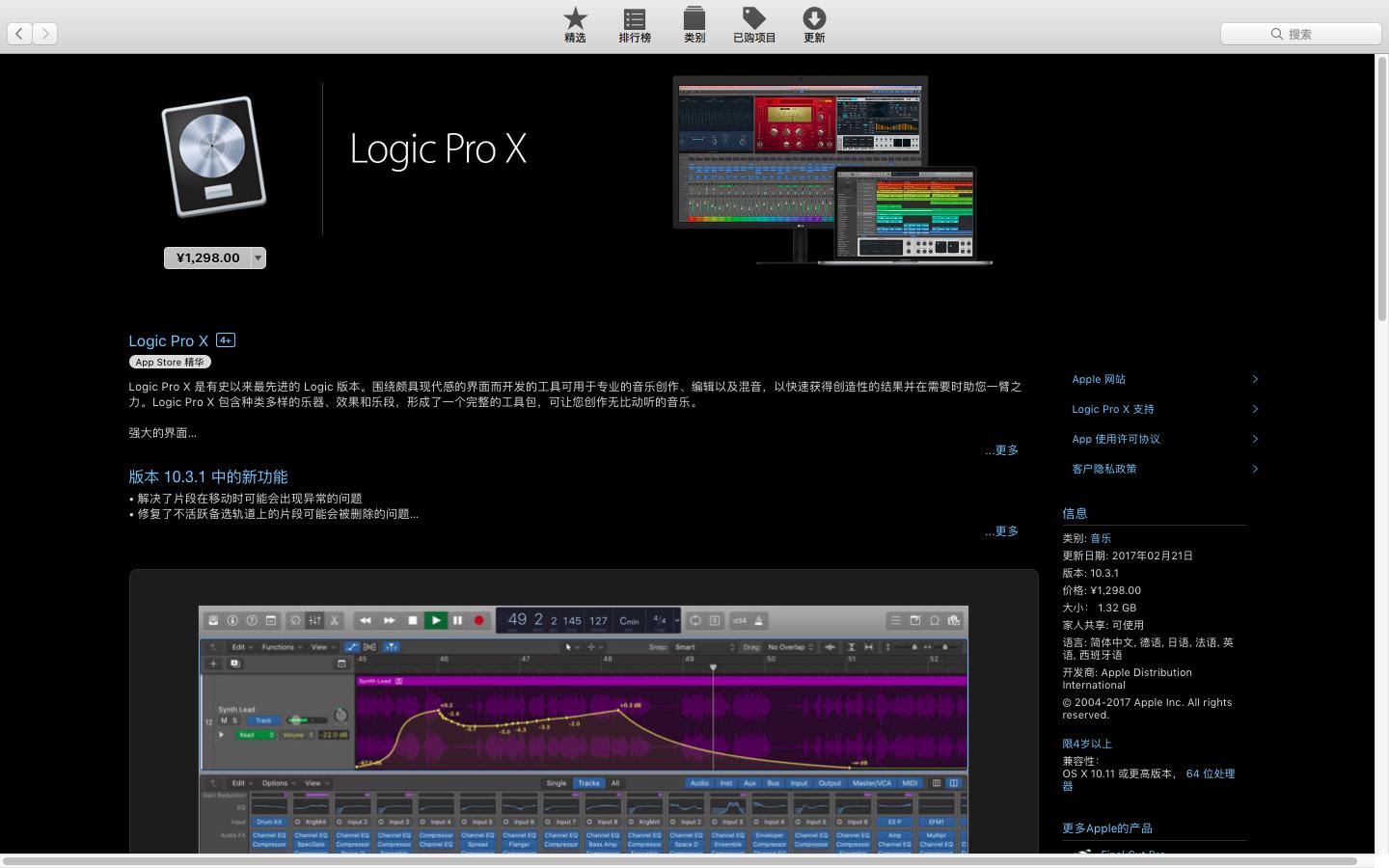Open the 客户隐私政策 link
Image resolution: width=1389 pixels, height=868 pixels.
[x=1103, y=469]
